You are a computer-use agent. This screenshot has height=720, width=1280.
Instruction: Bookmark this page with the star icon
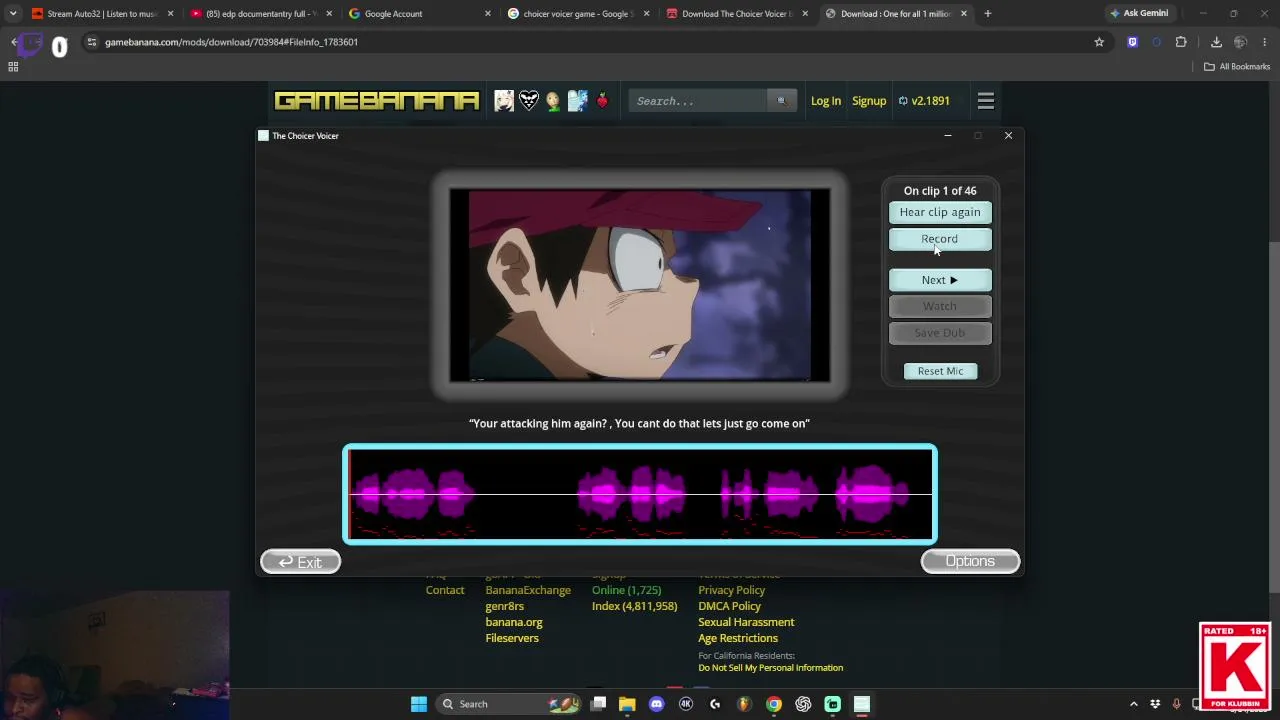point(1099,42)
